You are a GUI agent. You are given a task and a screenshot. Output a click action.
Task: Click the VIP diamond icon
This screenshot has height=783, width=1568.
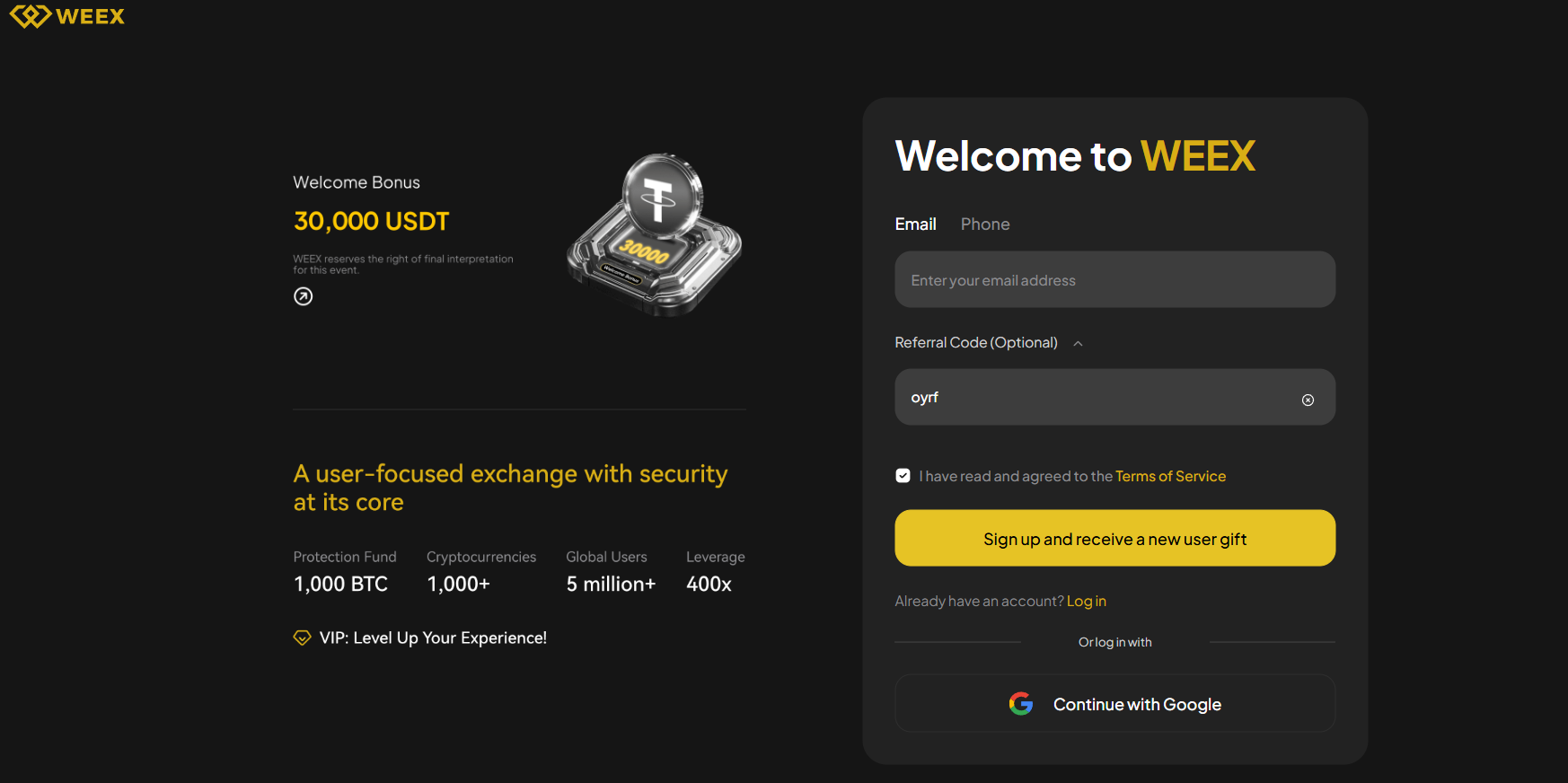click(x=303, y=638)
